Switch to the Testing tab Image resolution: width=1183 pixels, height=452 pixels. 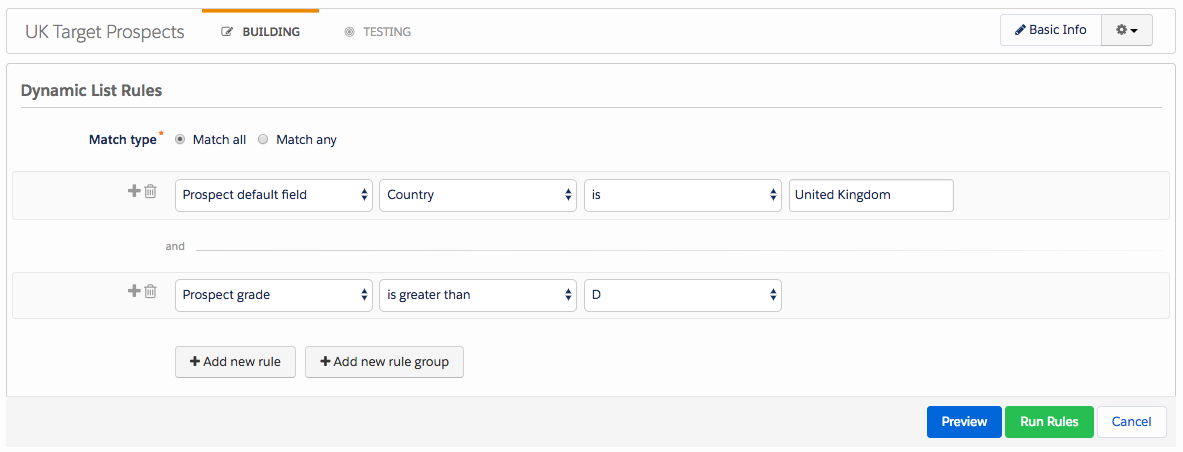click(x=377, y=32)
